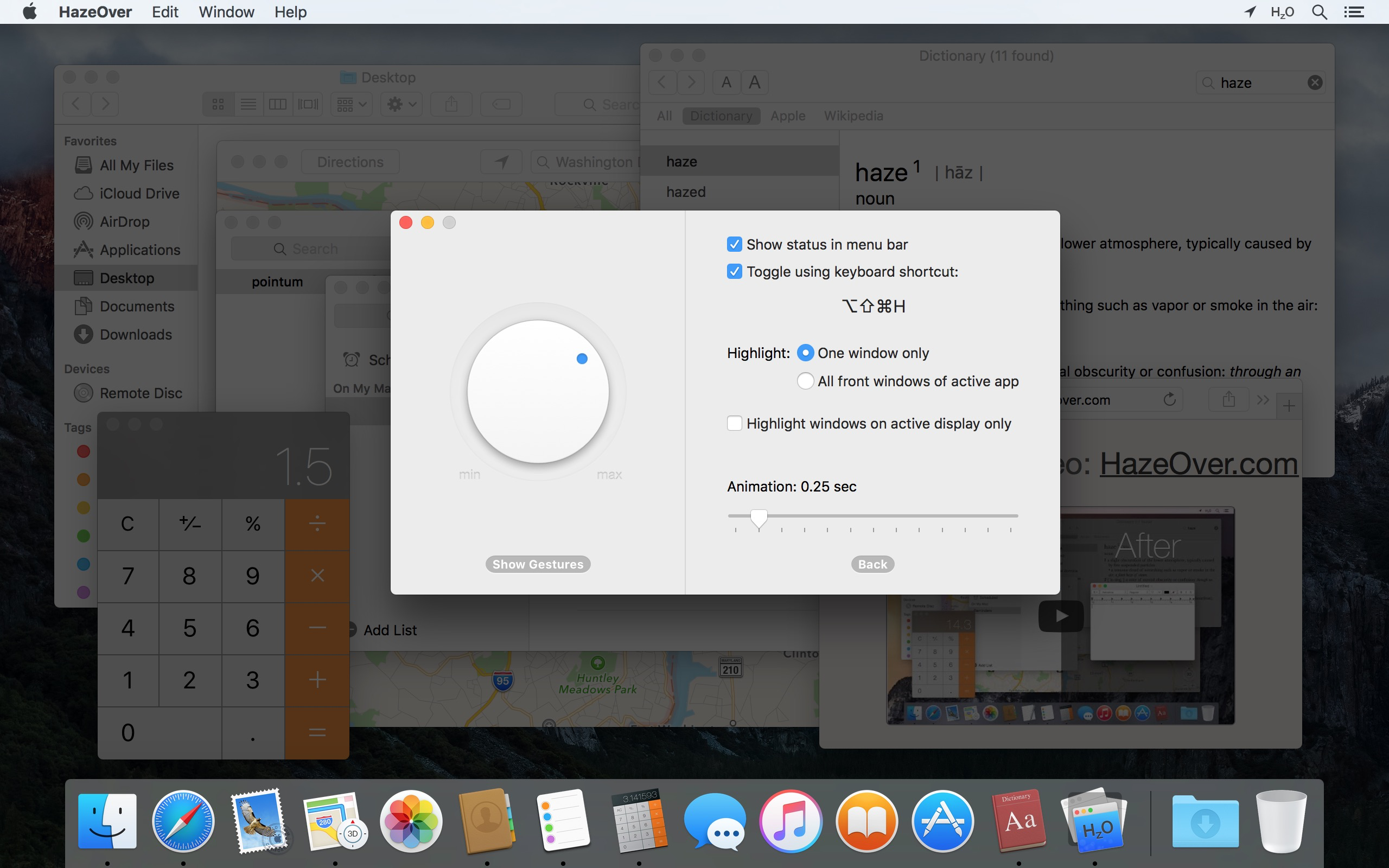Viewport: 1389px width, 868px height.
Task: Enable Highlight windows on active display only
Action: 734,423
